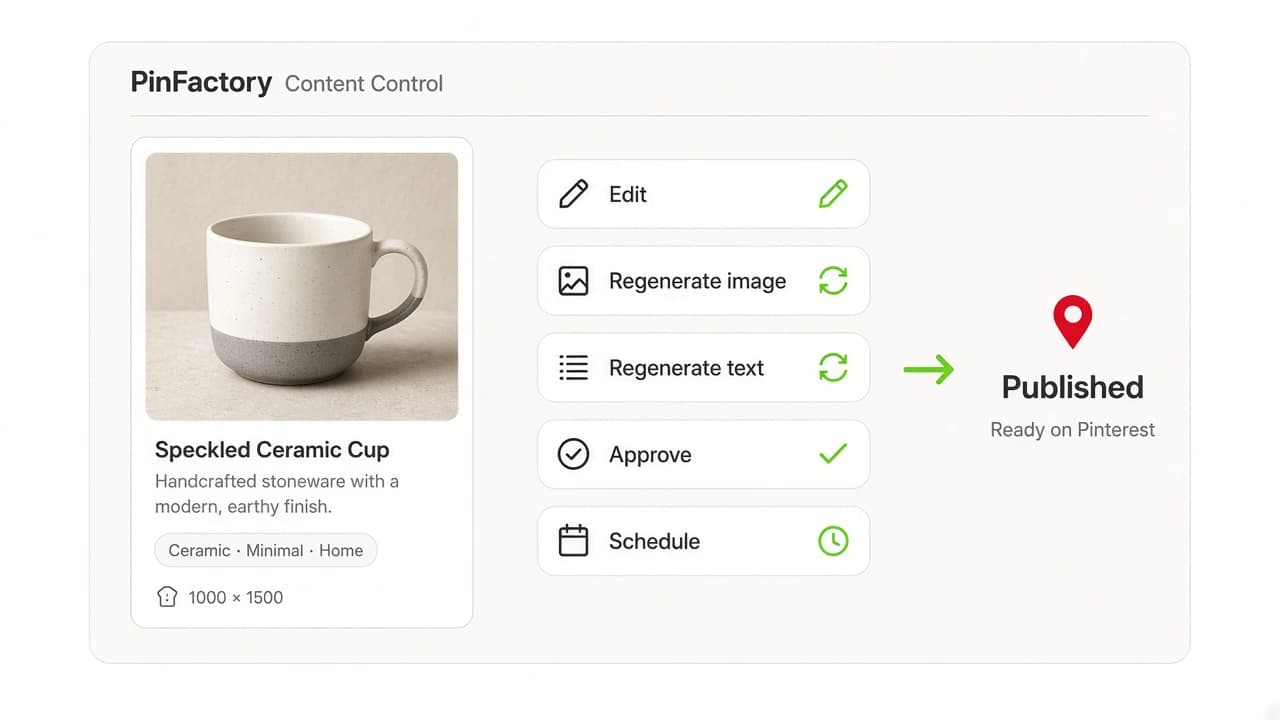Click the ceramic cup product thumbnail
Viewport: 1280px width, 720px height.
(302, 286)
